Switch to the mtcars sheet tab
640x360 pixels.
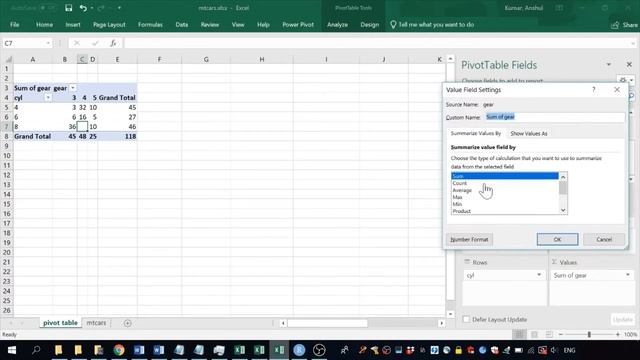96,323
